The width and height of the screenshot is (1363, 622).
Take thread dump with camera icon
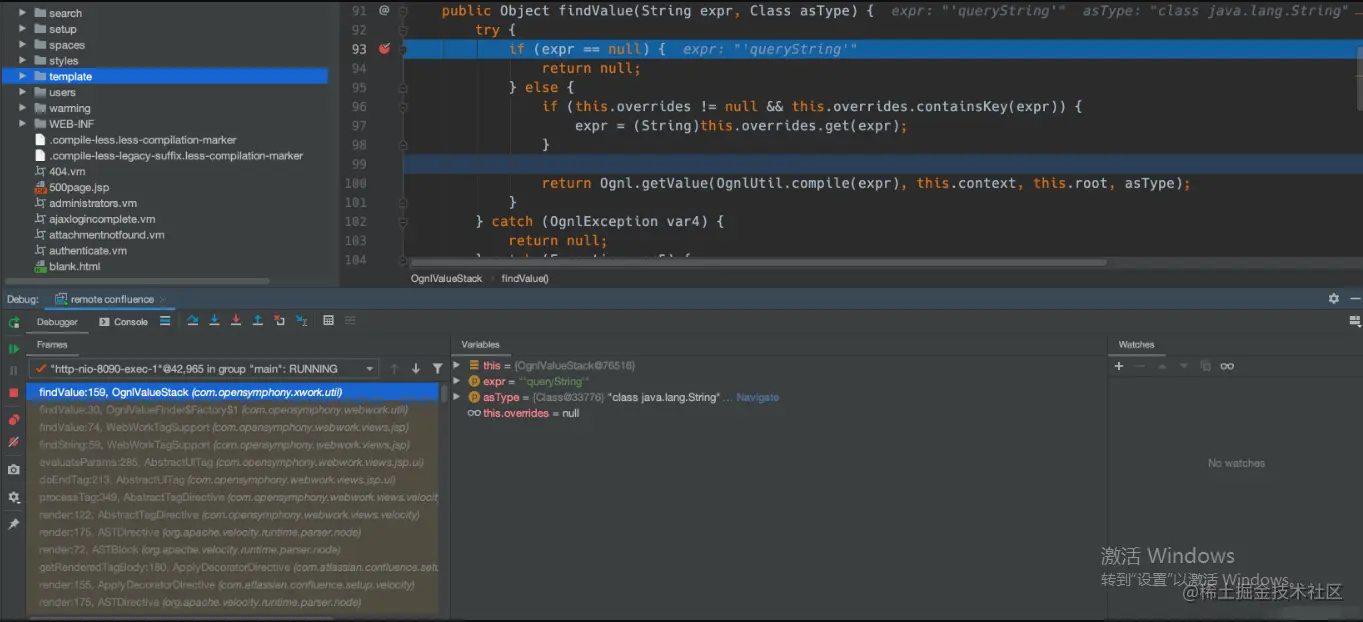[14, 469]
